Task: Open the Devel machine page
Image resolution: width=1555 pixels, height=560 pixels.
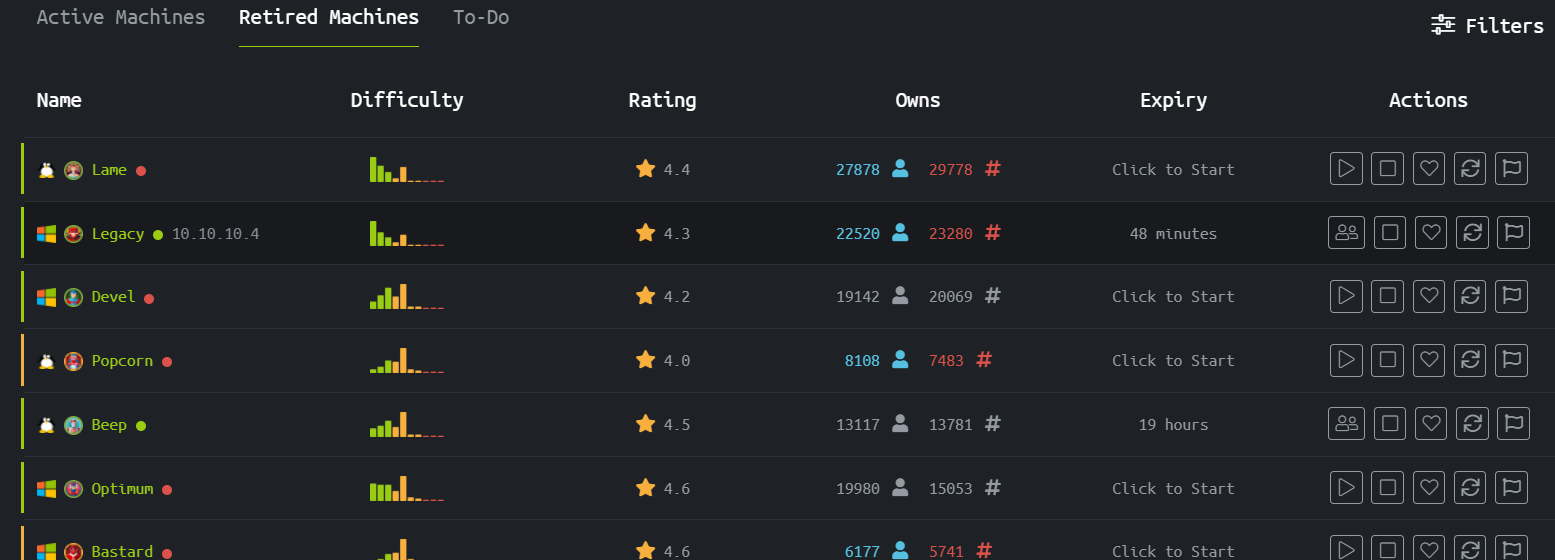Action: pyautogui.click(x=113, y=297)
